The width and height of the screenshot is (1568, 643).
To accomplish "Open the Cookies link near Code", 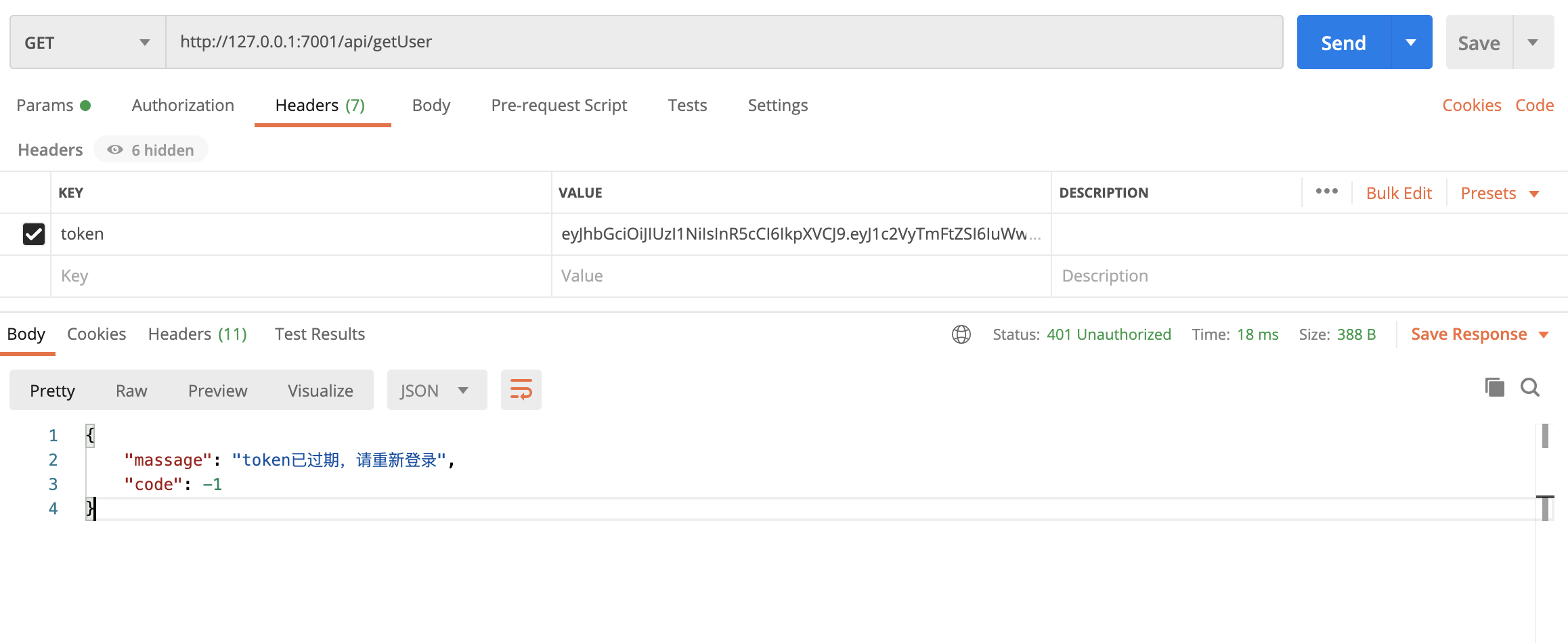I will tap(1471, 106).
